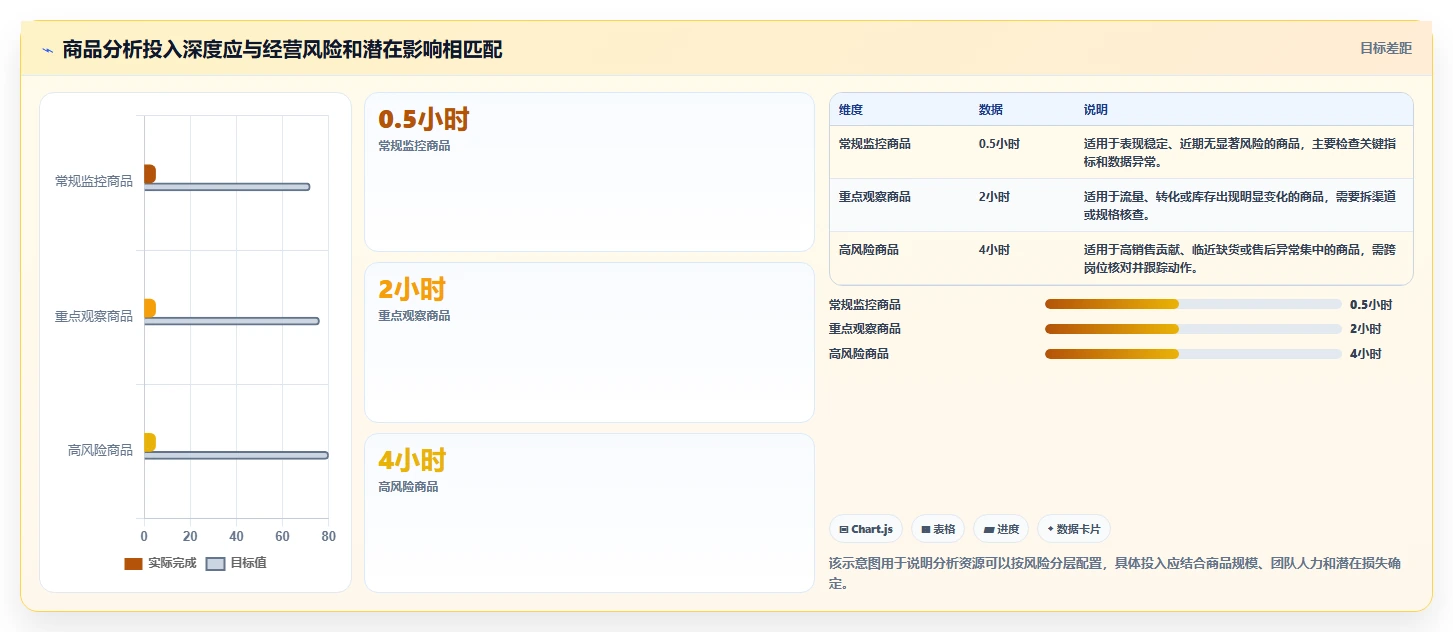The height and width of the screenshot is (632, 1453).
Task: Click the 4小时 value beside progress bar
Action: [1365, 354]
